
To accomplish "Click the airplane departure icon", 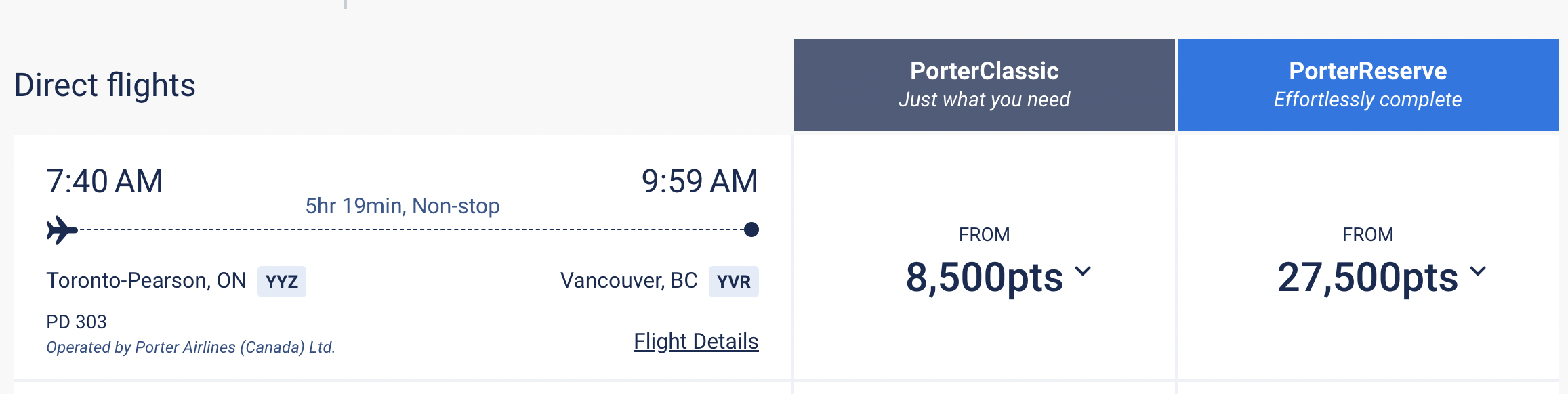I will (x=62, y=230).
